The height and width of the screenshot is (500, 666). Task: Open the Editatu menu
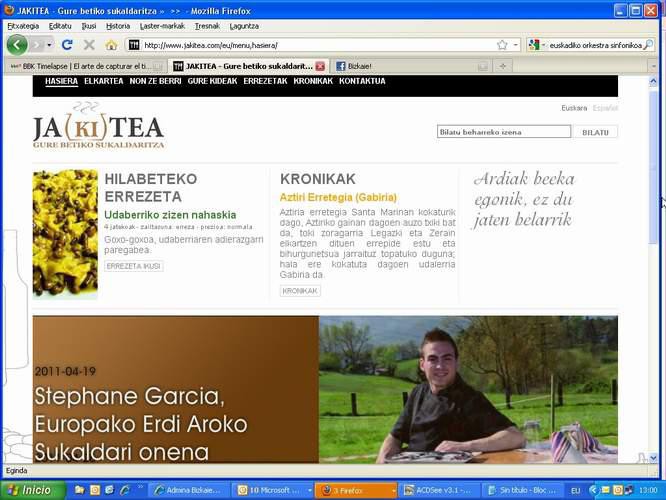(60, 26)
